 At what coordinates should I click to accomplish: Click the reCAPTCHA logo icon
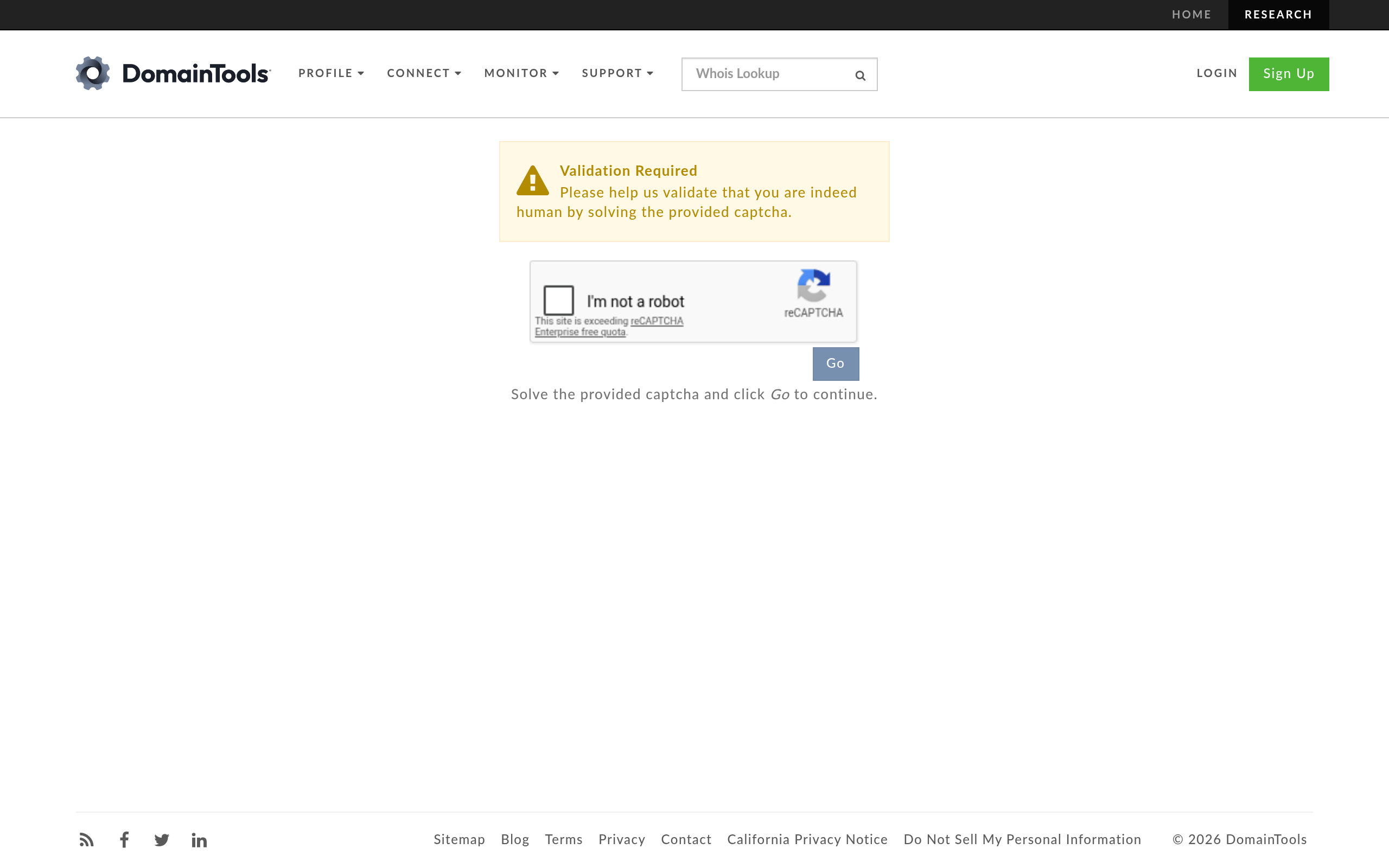(814, 285)
